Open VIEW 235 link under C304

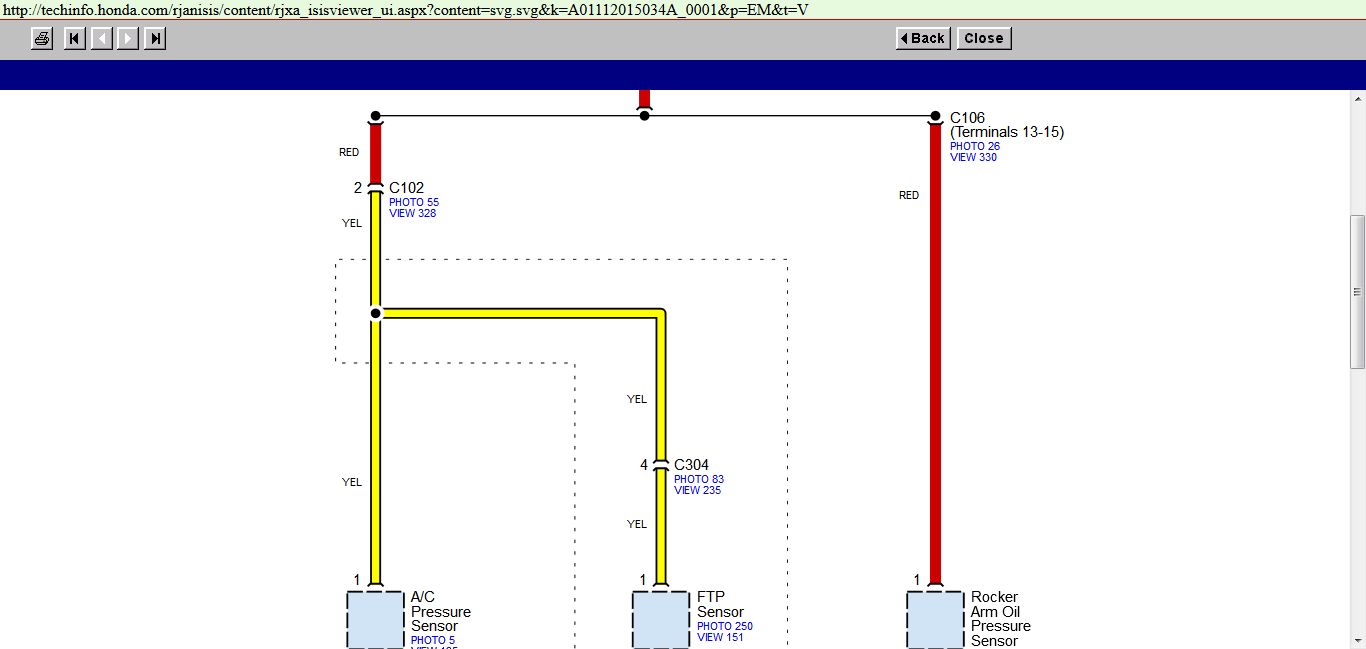click(x=697, y=490)
